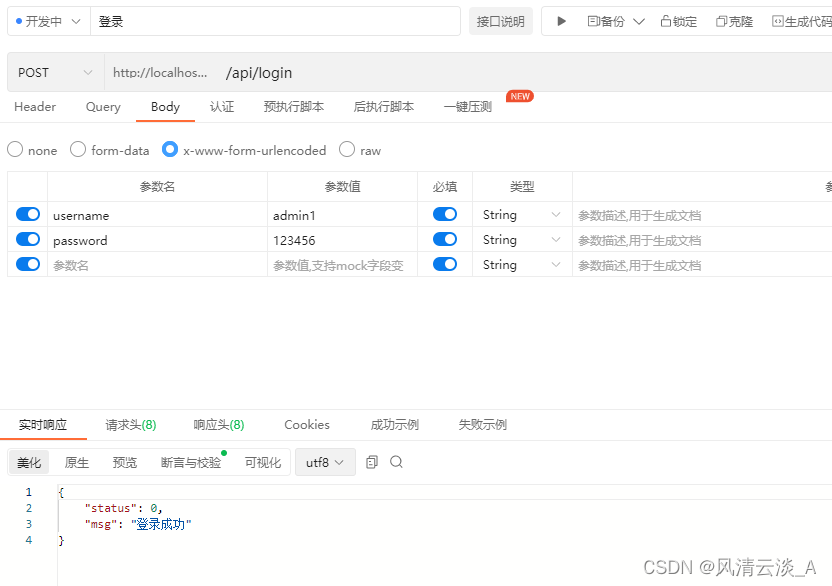Open the 失败示例 failure example tab
832x586 pixels.
(482, 425)
